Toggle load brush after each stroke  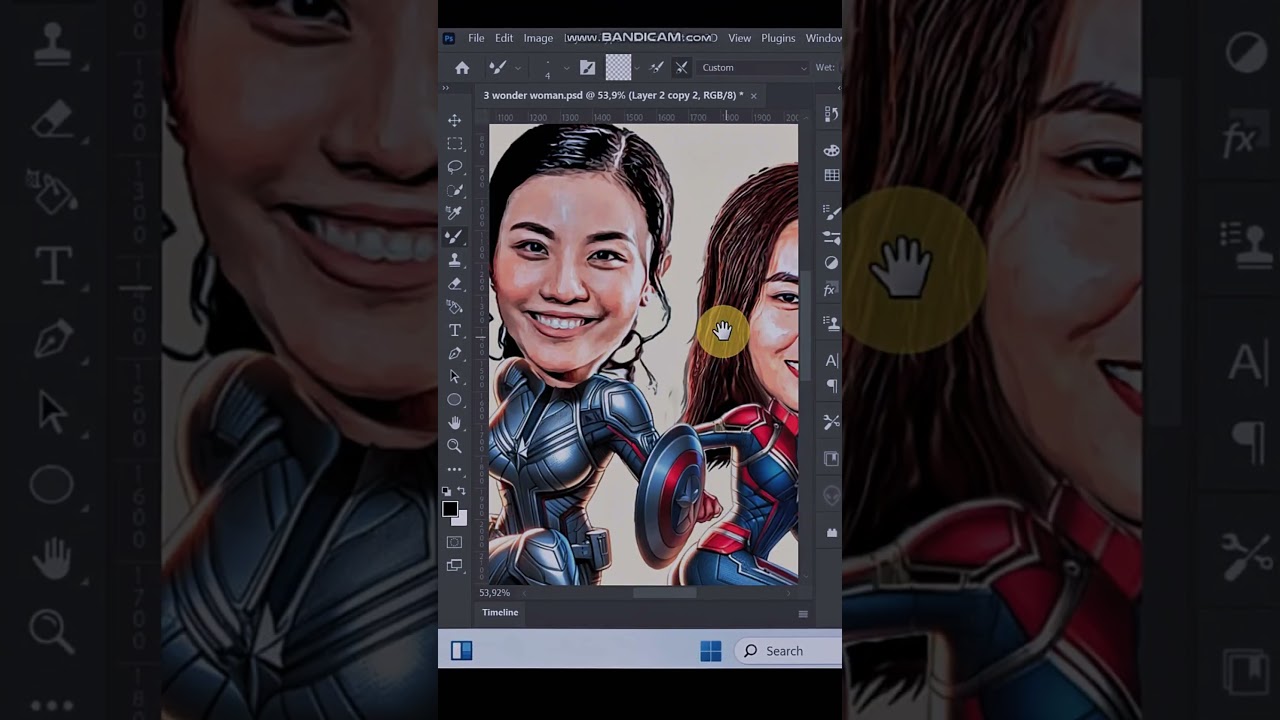coord(657,68)
